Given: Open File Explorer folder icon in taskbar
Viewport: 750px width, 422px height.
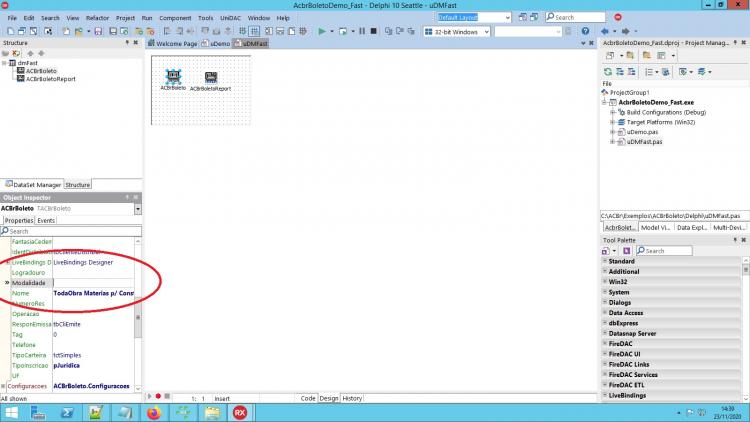Looking at the screenshot, I should point(212,412).
